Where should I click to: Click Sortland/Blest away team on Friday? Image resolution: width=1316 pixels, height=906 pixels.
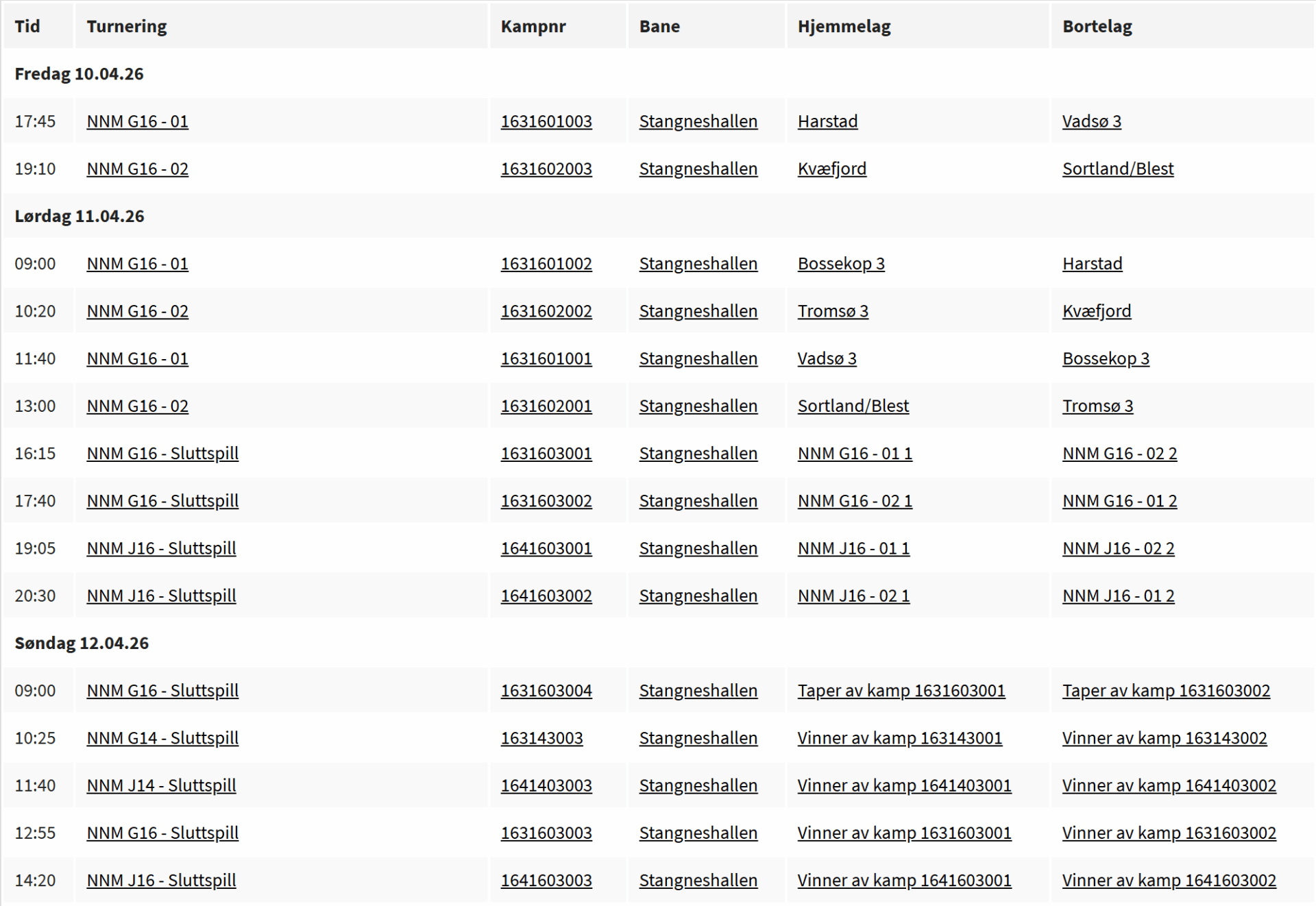click(1117, 169)
